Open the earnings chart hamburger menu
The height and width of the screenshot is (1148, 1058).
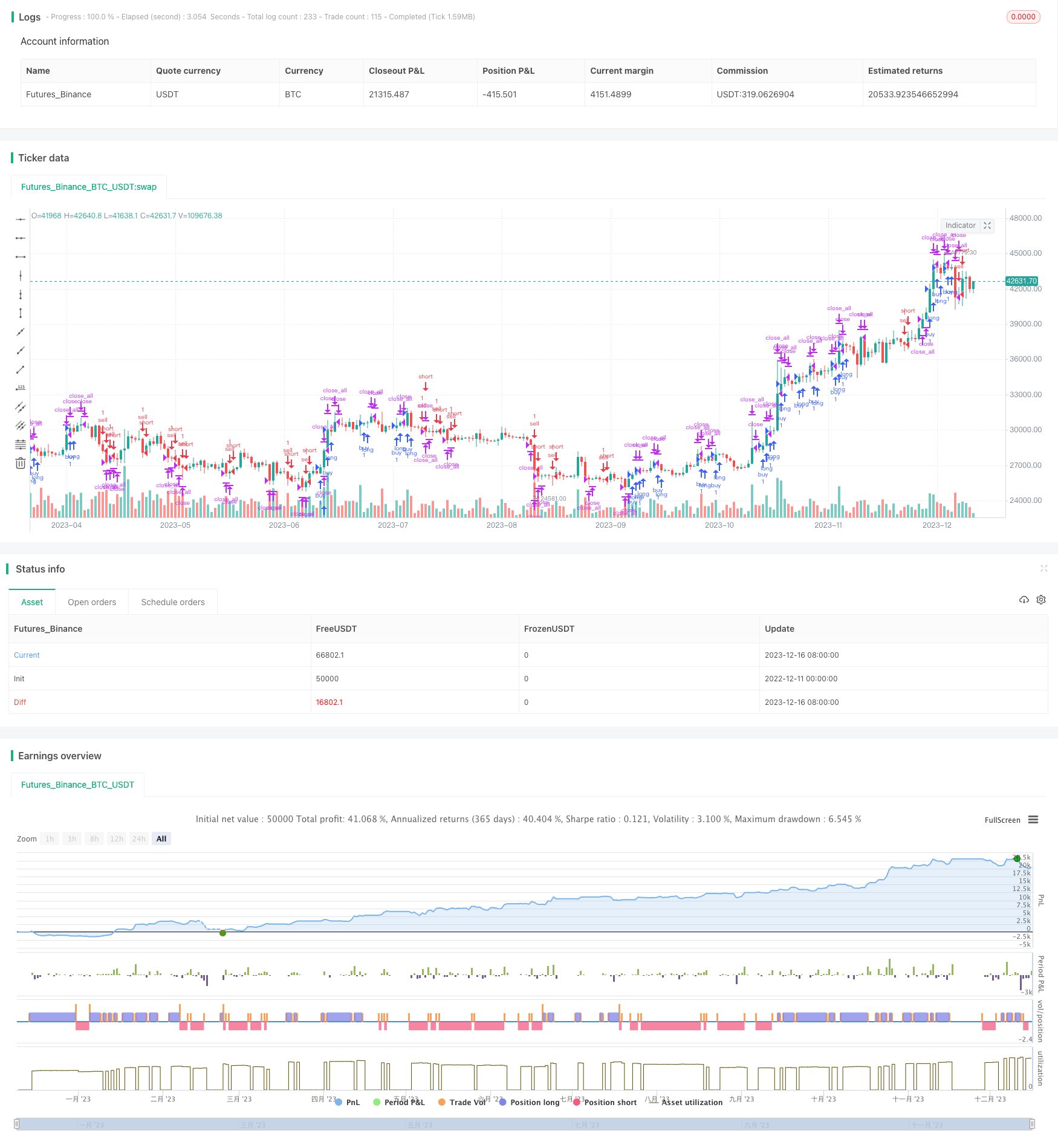tap(1033, 820)
